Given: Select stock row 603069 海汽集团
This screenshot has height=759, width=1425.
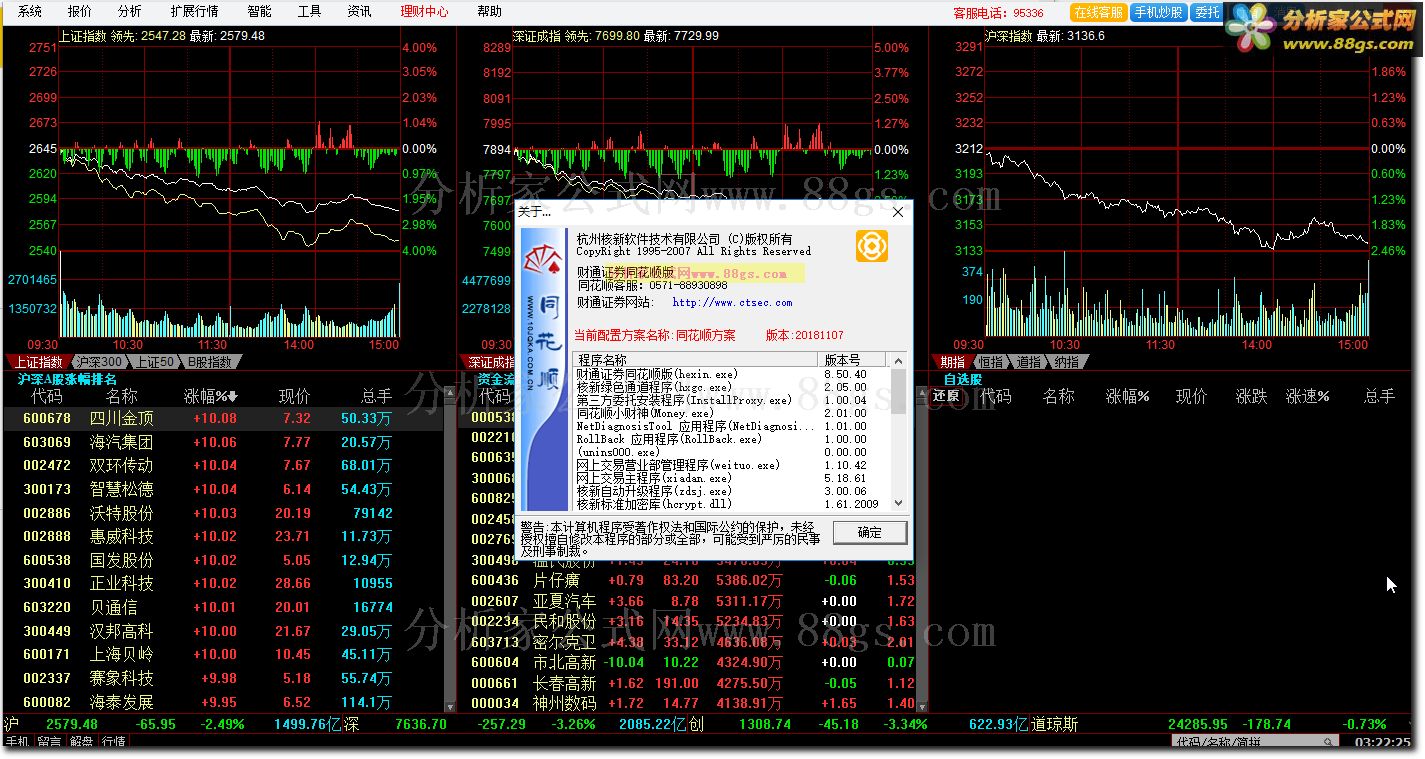Looking at the screenshot, I should coord(222,442).
